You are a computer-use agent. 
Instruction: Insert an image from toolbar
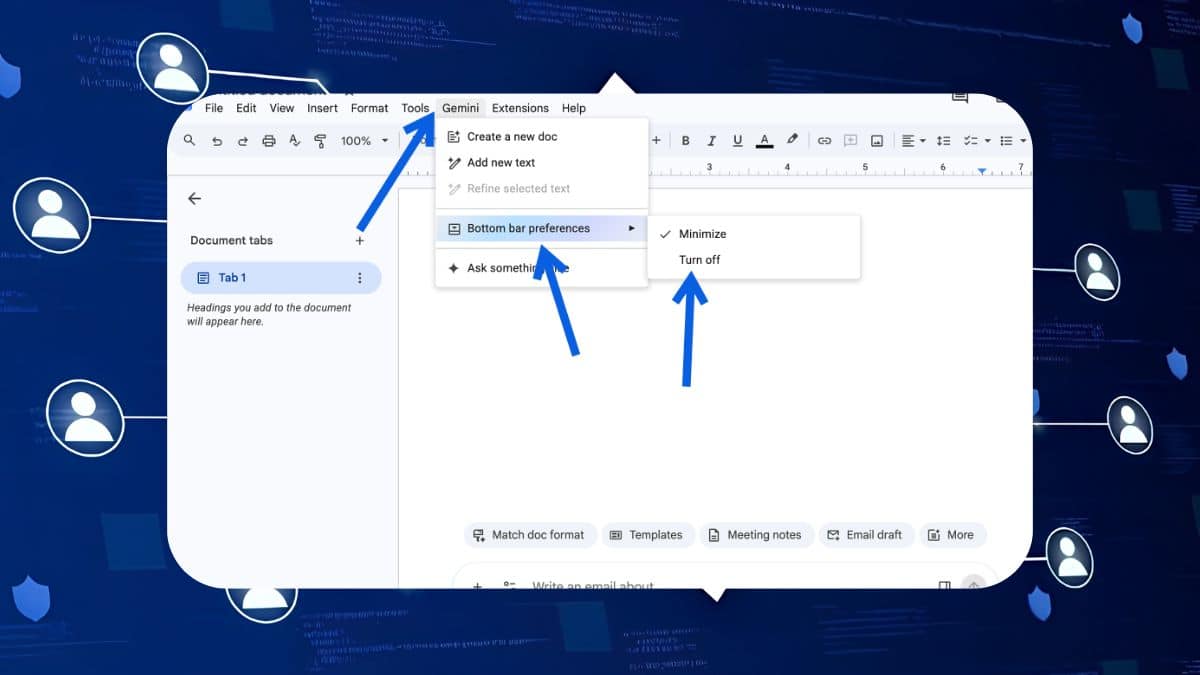click(877, 141)
